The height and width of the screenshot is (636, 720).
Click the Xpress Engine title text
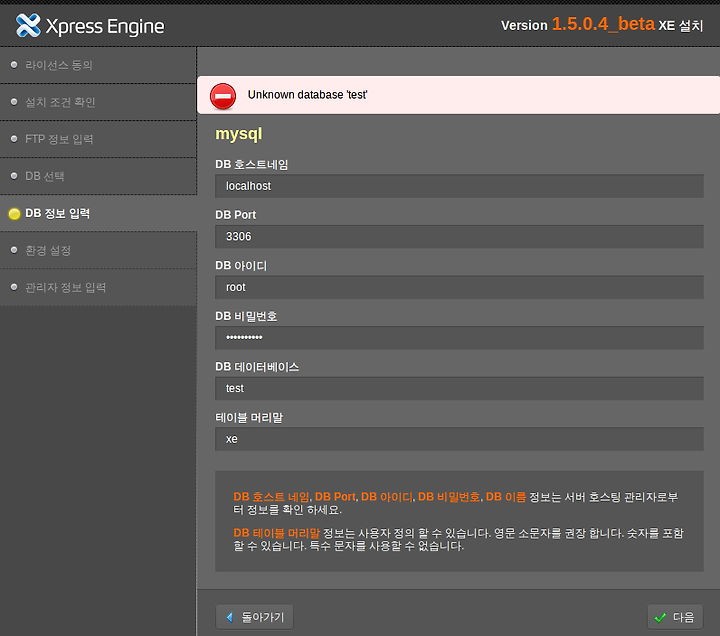(x=105, y=27)
